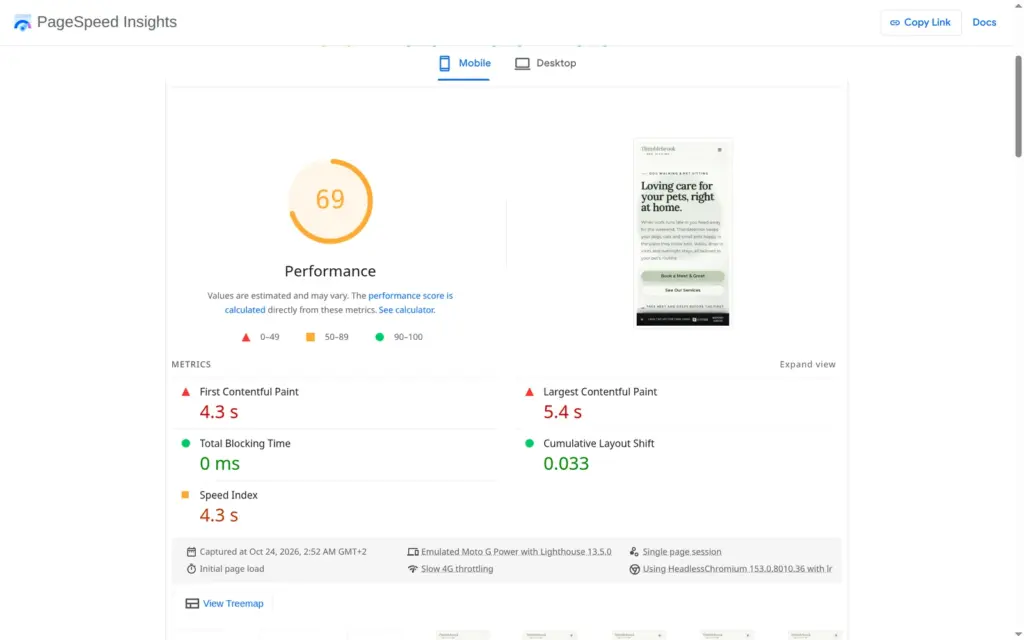Switch to the Desktop tab
The height and width of the screenshot is (640, 1024).
coord(545,63)
